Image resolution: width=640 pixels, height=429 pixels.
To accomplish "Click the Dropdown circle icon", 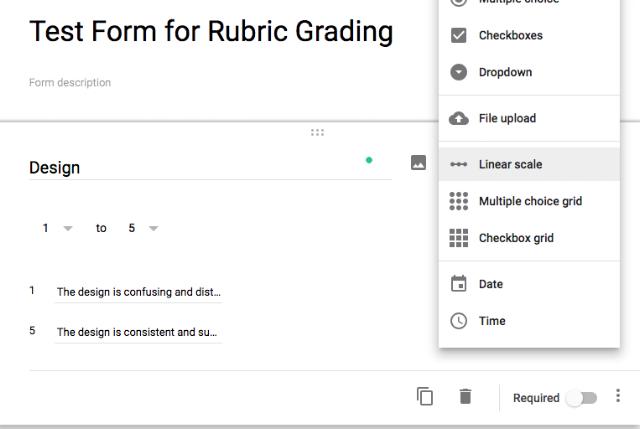I will [458, 72].
